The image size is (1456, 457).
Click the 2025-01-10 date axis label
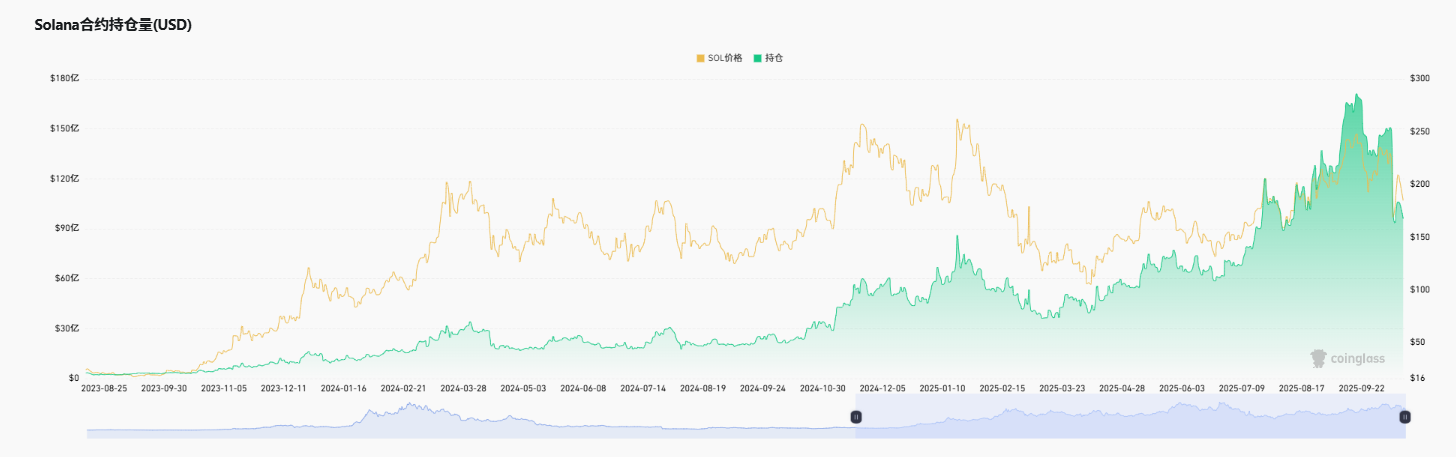click(942, 387)
